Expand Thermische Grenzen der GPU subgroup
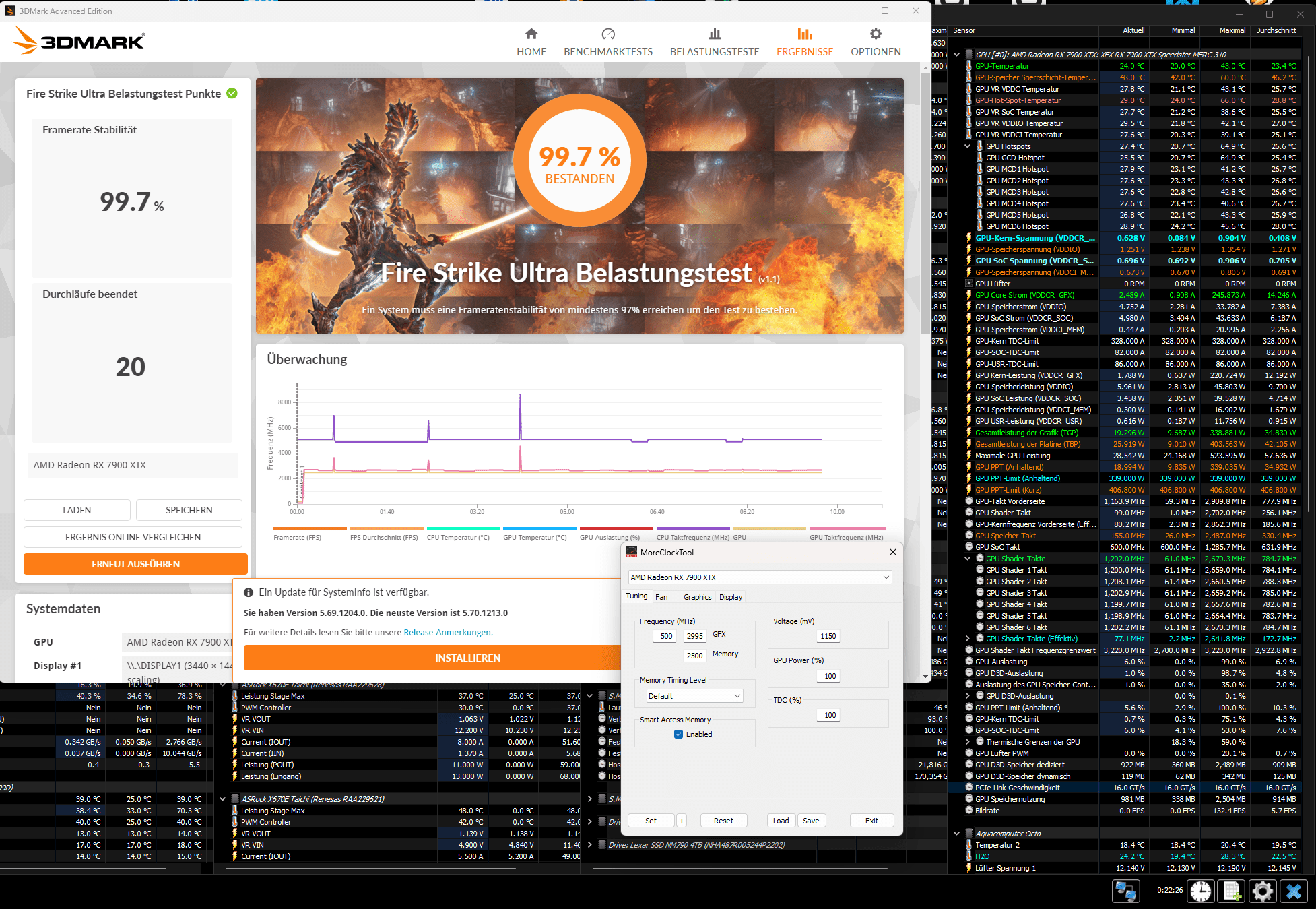This screenshot has height=909, width=1316. click(x=968, y=742)
